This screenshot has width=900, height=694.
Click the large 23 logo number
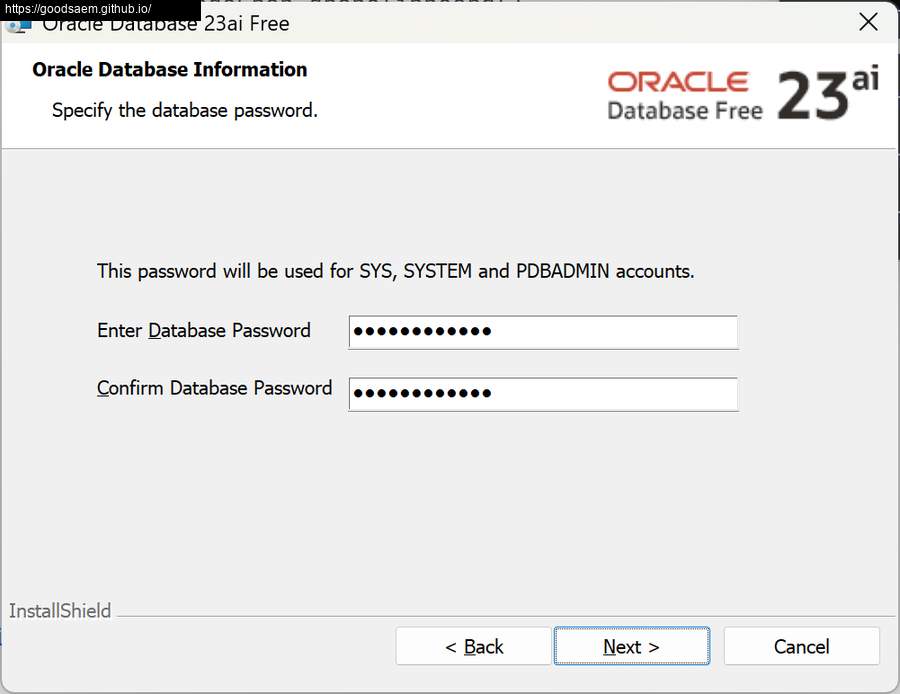pos(812,95)
